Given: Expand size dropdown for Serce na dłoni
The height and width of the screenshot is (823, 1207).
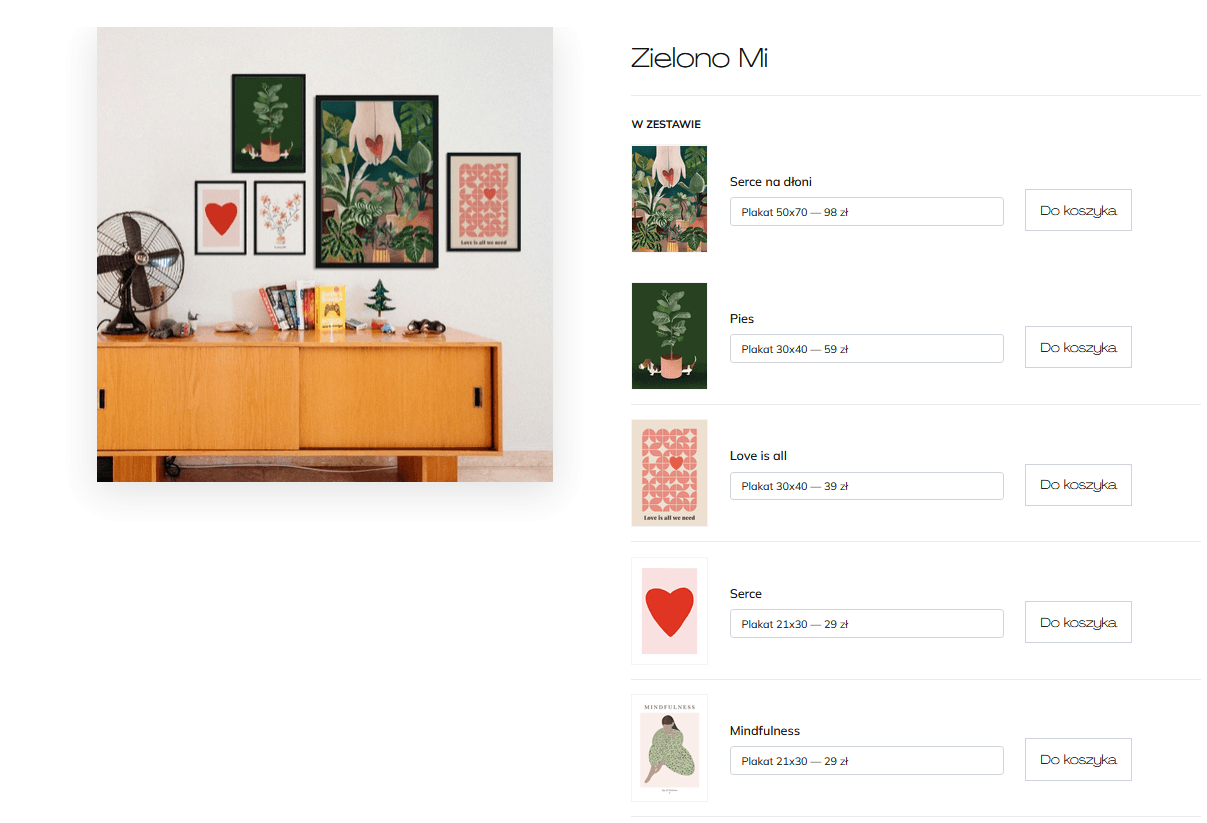Looking at the screenshot, I should 866,212.
